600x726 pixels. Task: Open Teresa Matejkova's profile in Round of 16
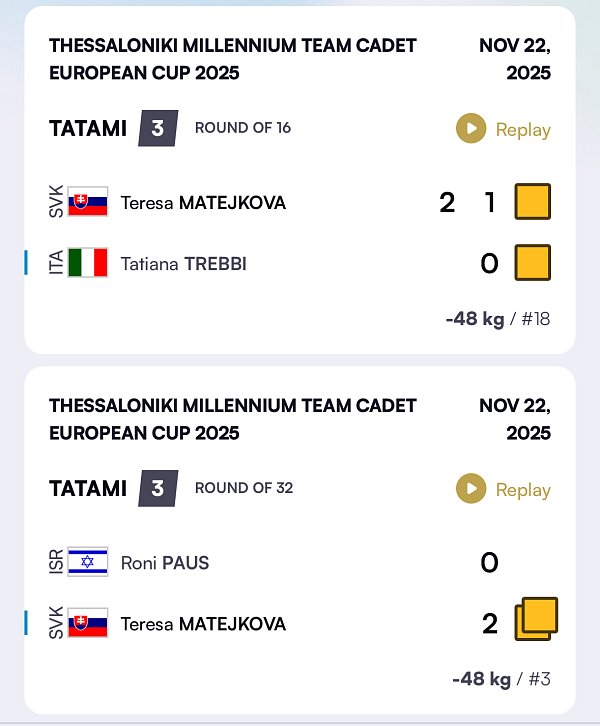pos(203,203)
